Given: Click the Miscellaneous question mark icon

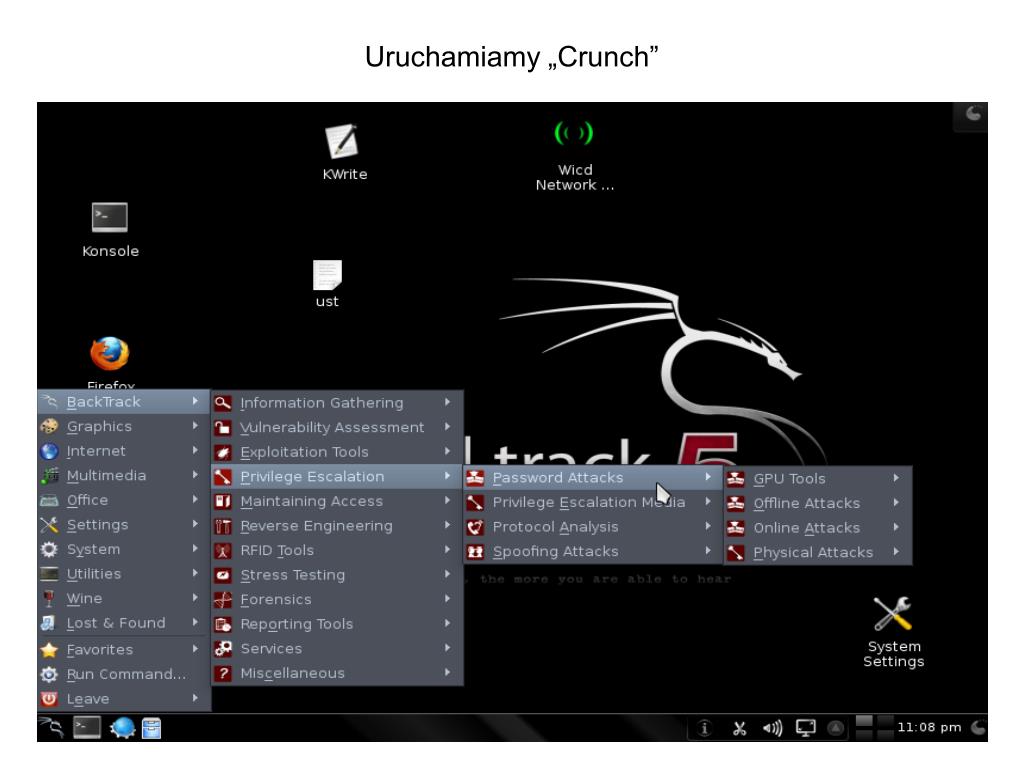Looking at the screenshot, I should pyautogui.click(x=223, y=673).
